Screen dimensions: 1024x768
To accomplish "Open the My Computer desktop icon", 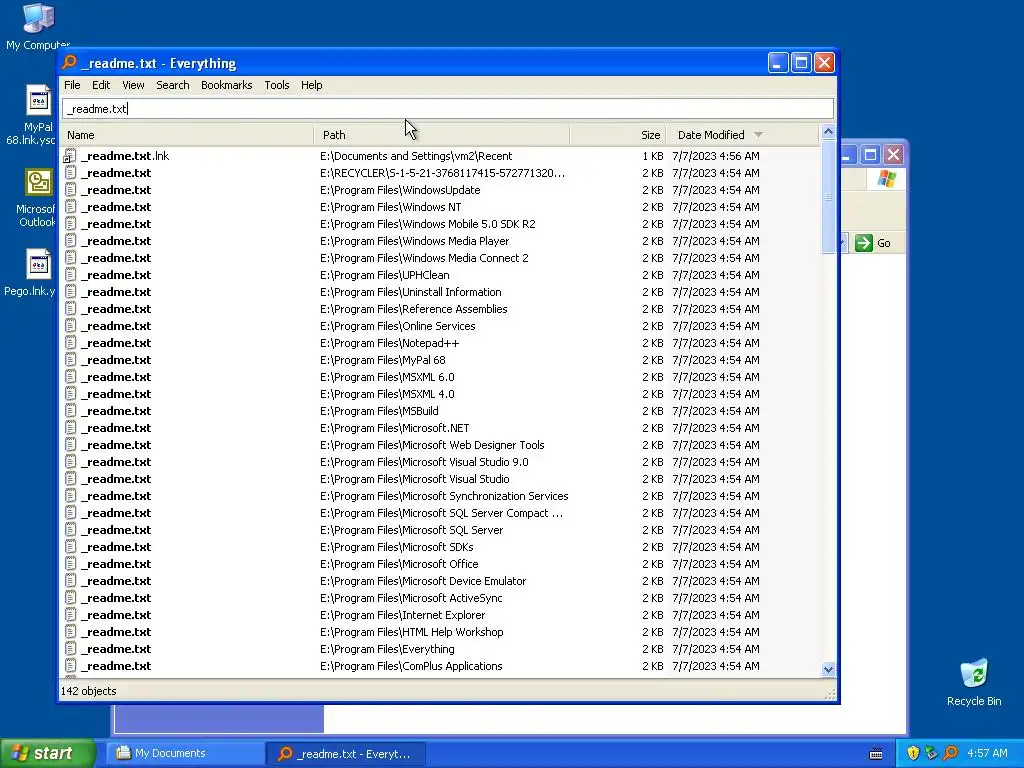I will tap(38, 26).
